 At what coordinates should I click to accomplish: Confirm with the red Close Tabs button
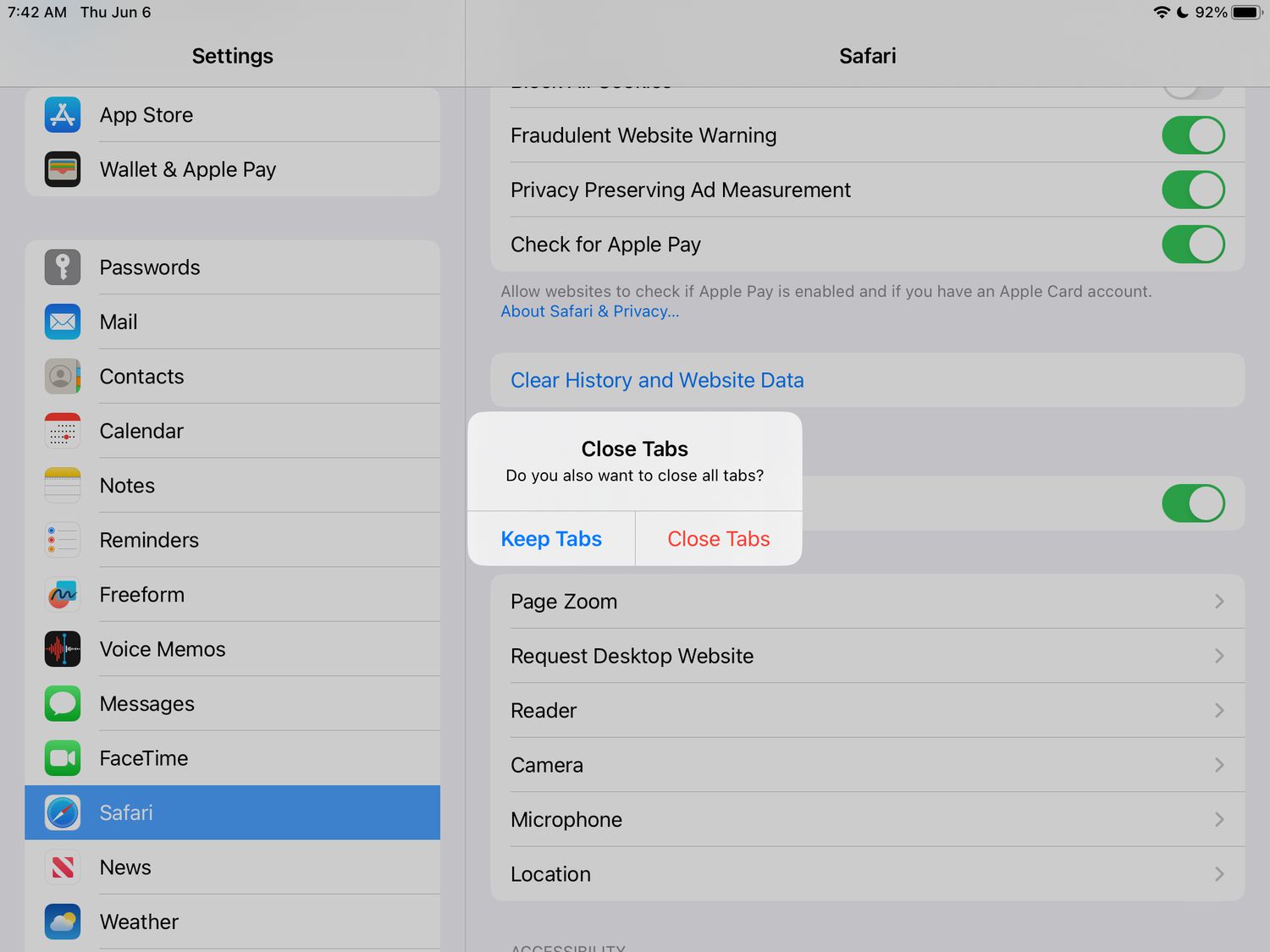coord(718,539)
